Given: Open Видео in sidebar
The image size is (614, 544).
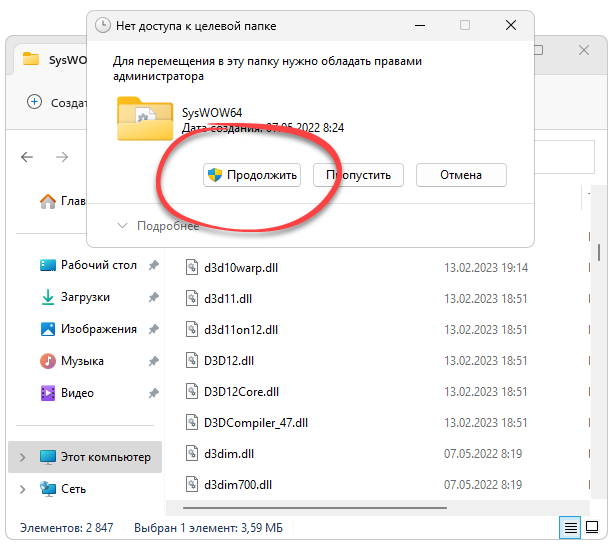Looking at the screenshot, I should (x=67, y=393).
